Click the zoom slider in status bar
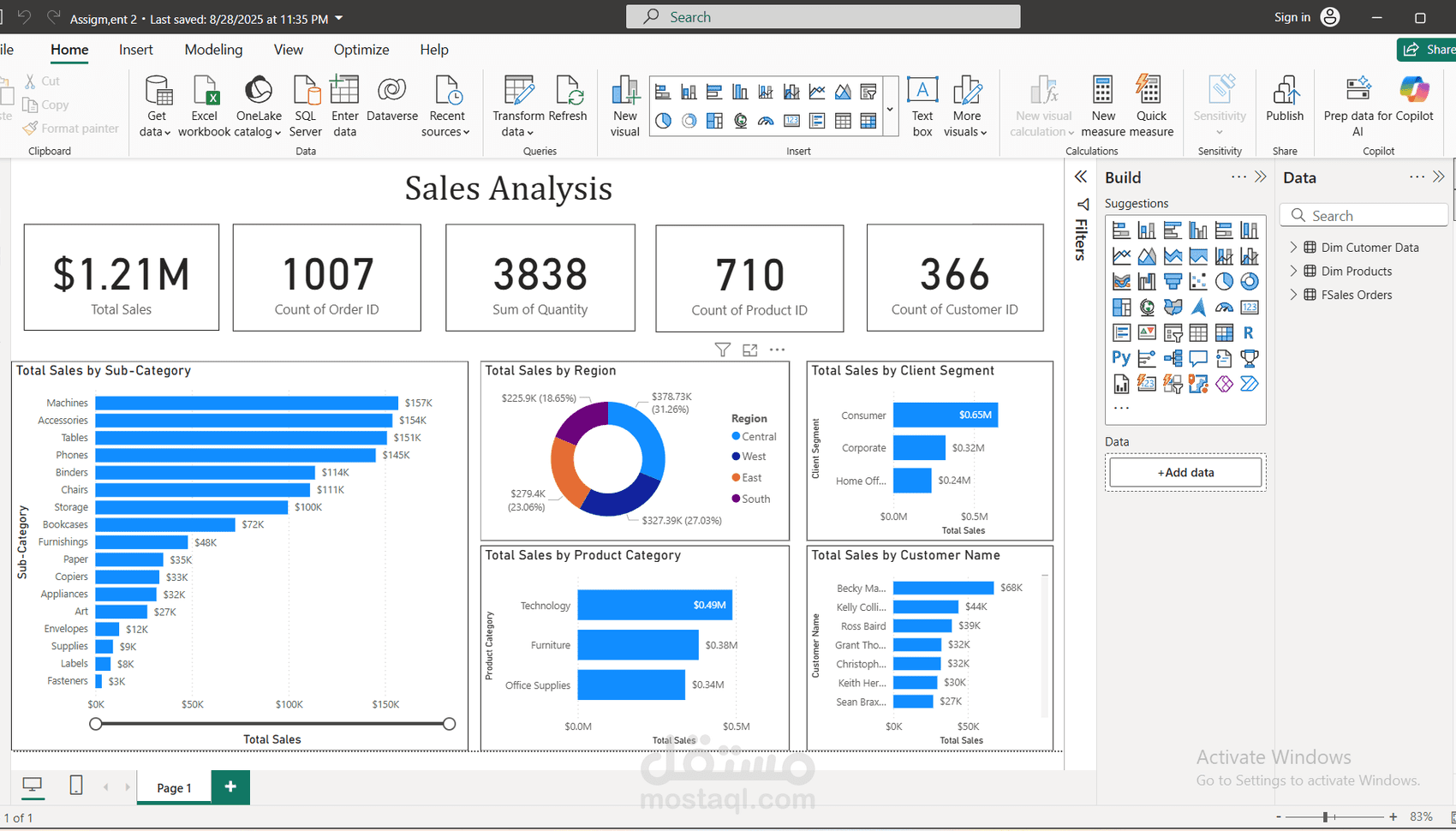 pos(1334,817)
